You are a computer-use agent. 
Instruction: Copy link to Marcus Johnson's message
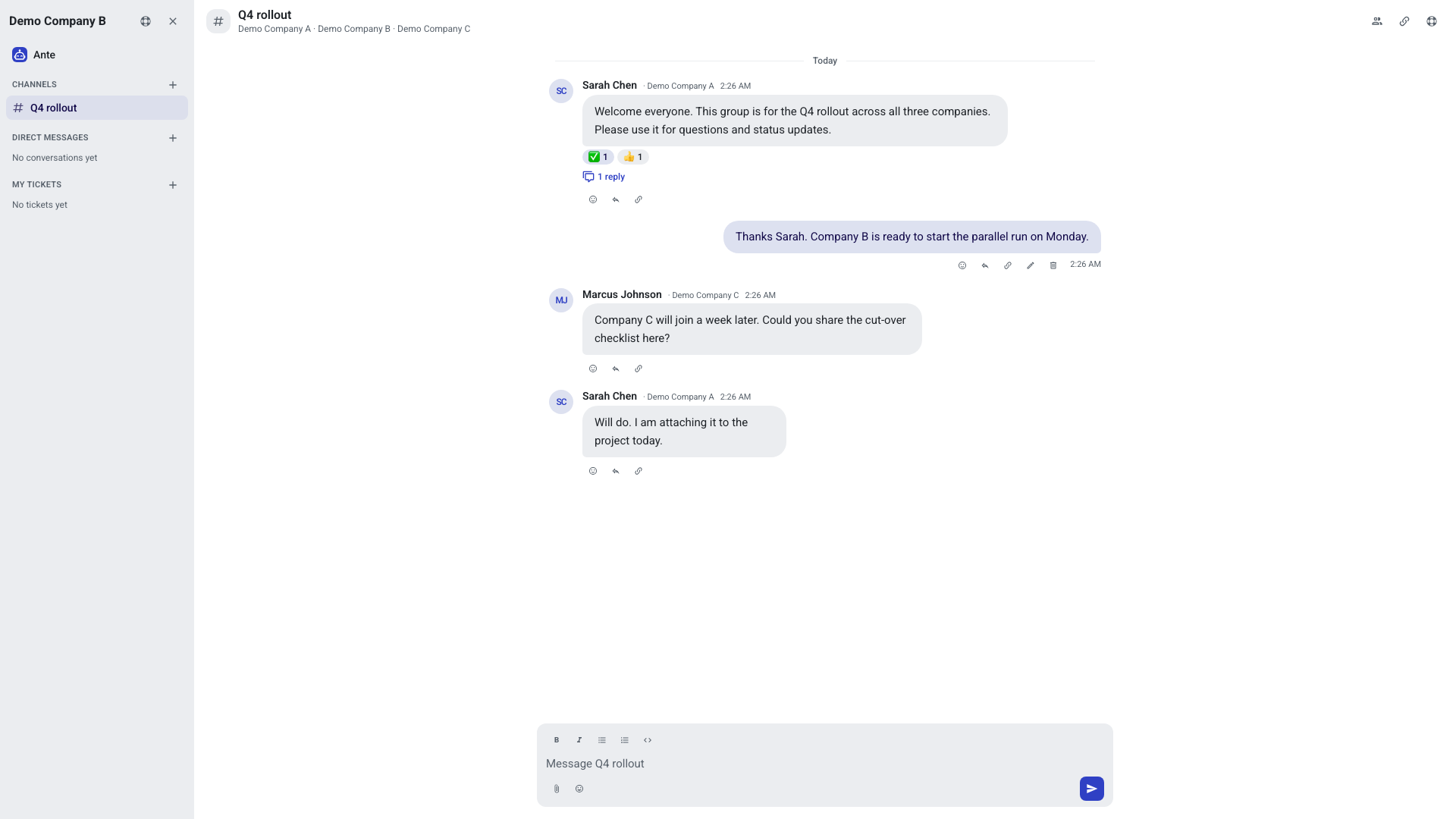click(x=639, y=369)
